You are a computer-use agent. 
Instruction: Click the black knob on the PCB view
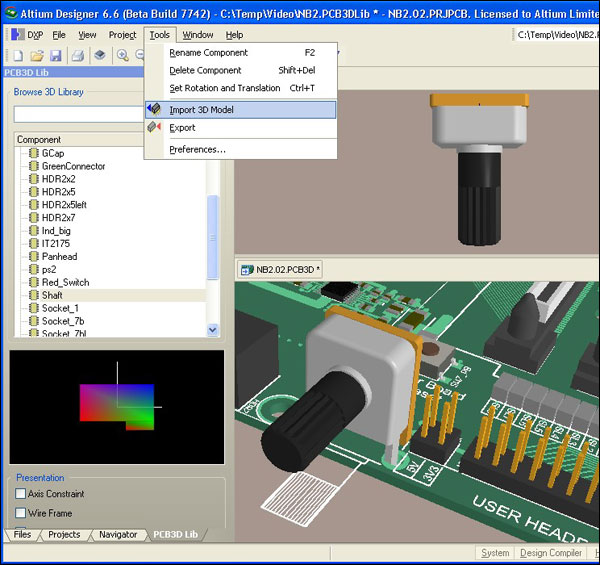[315, 422]
